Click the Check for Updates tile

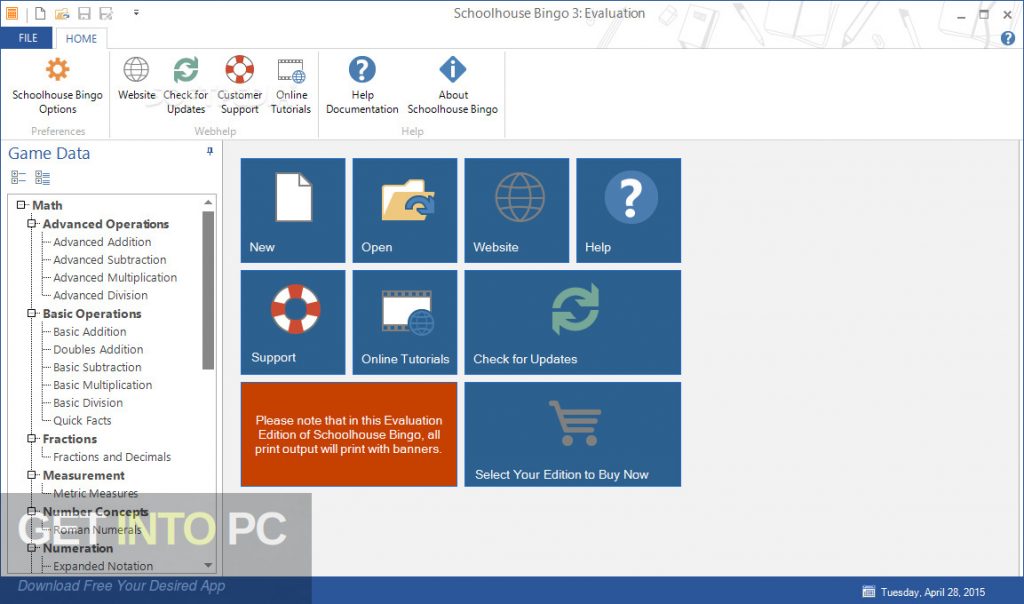click(x=573, y=323)
